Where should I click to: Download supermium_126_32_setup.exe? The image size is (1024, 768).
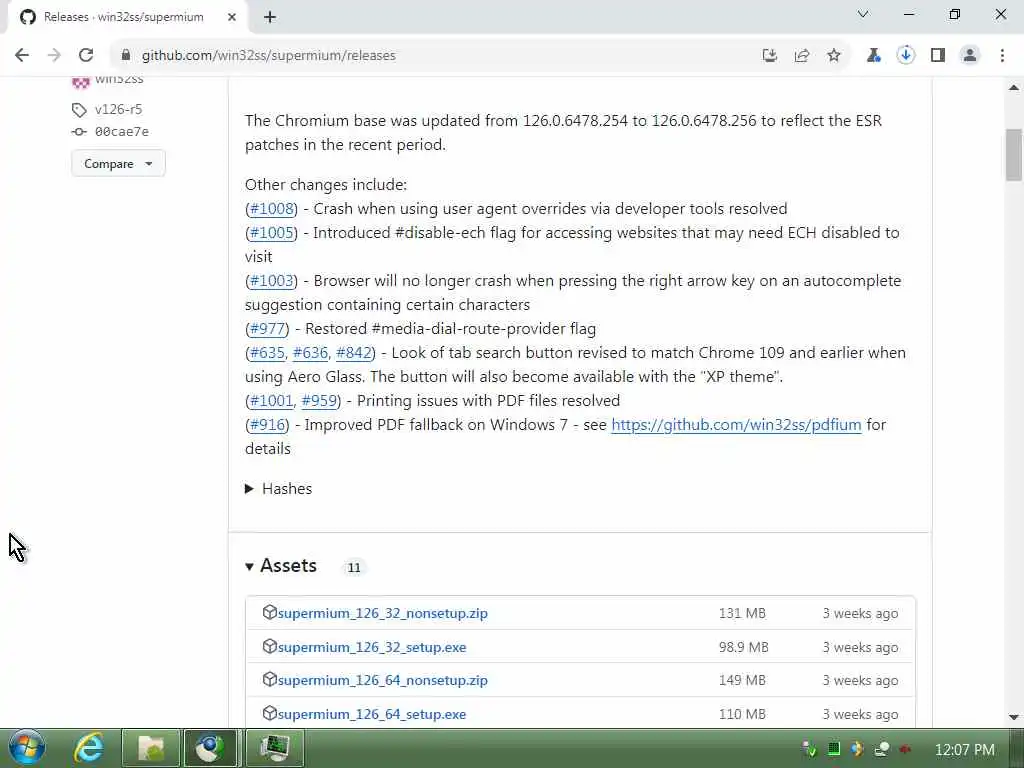[x=372, y=647]
